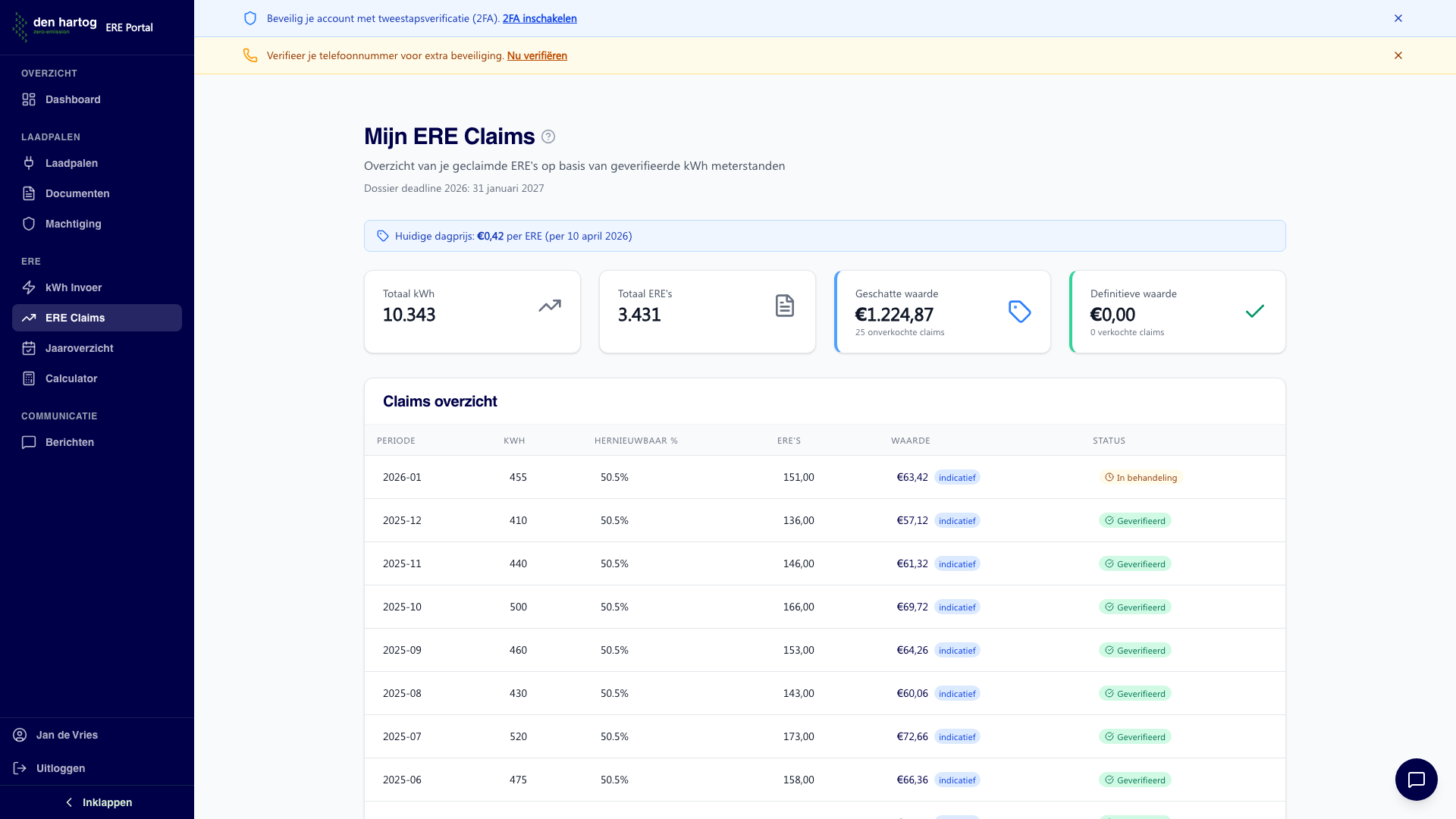The height and width of the screenshot is (819, 1456).
Task: Click the KWH column header
Action: point(514,441)
